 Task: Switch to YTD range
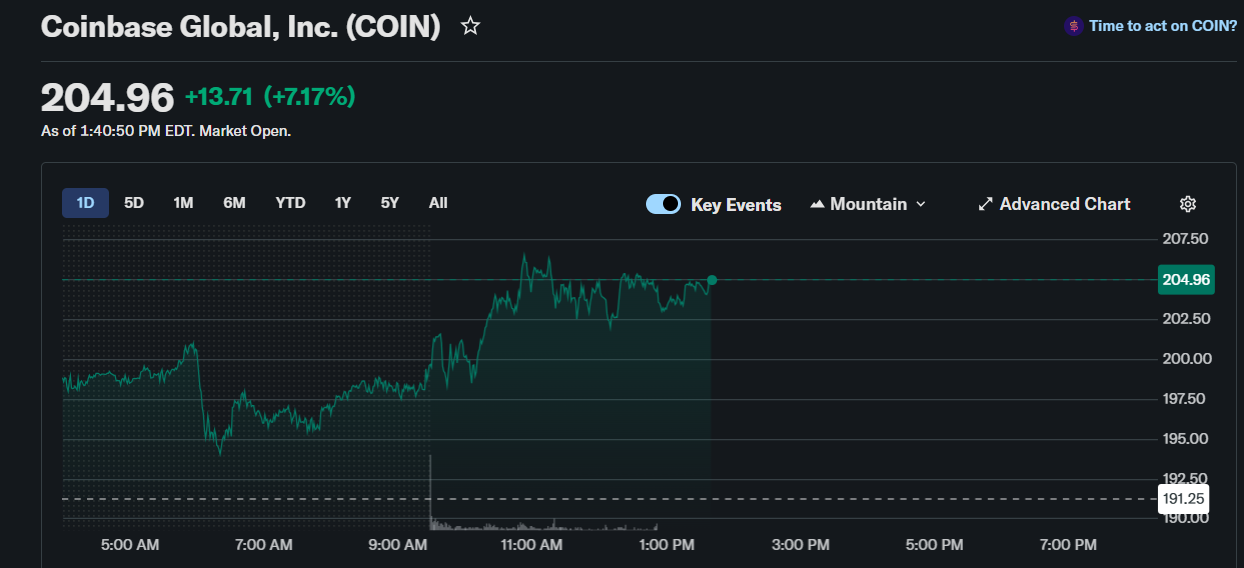click(x=291, y=203)
